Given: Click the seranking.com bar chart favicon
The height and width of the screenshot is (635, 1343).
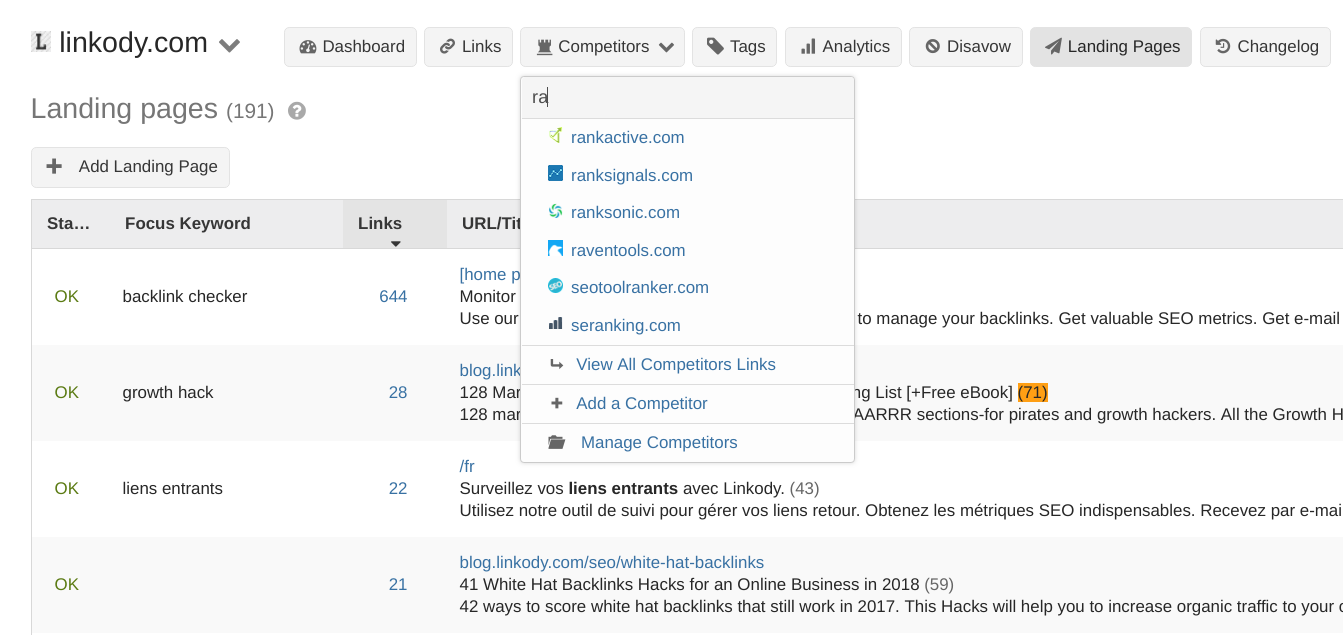Looking at the screenshot, I should coord(555,324).
